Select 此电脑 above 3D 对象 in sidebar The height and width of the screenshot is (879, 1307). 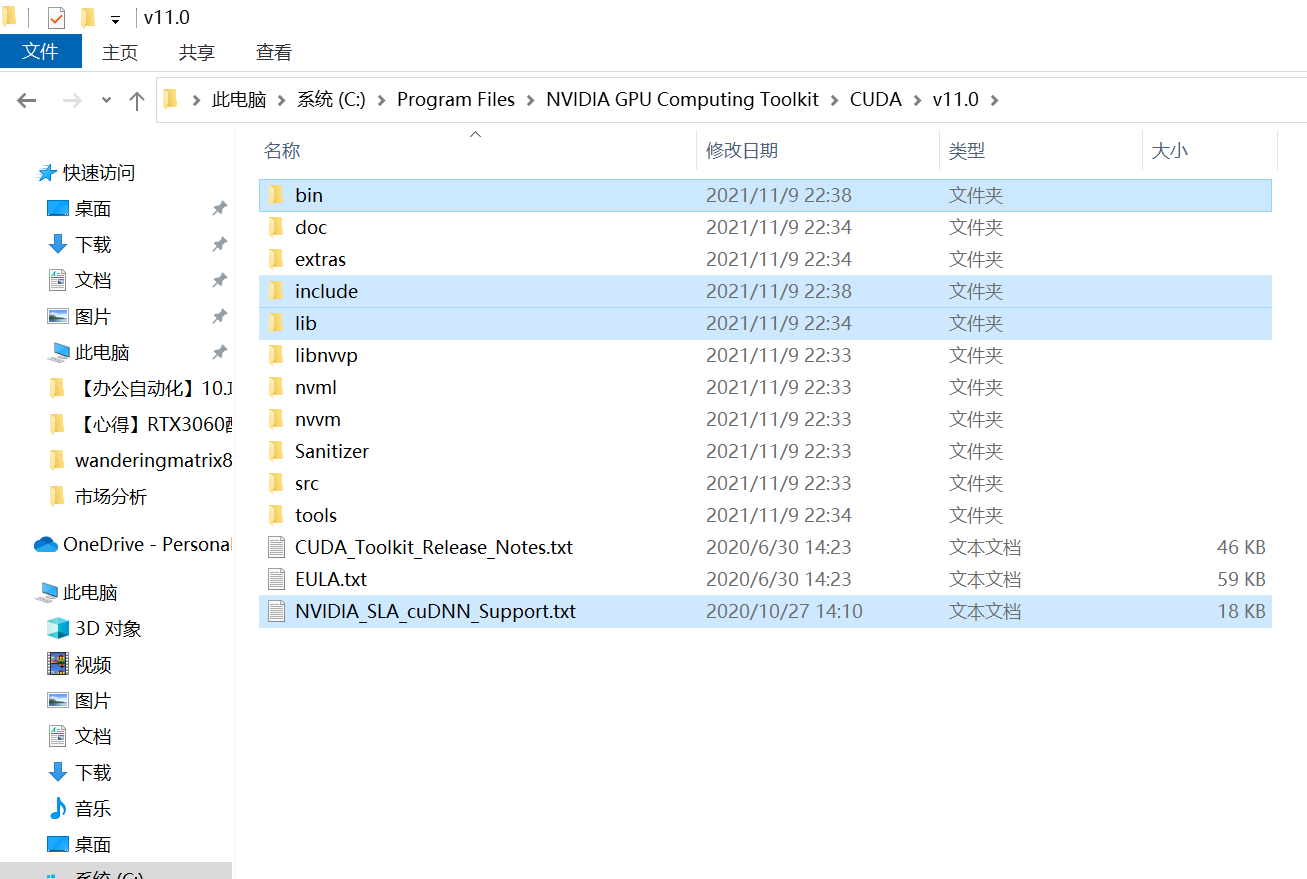90,593
